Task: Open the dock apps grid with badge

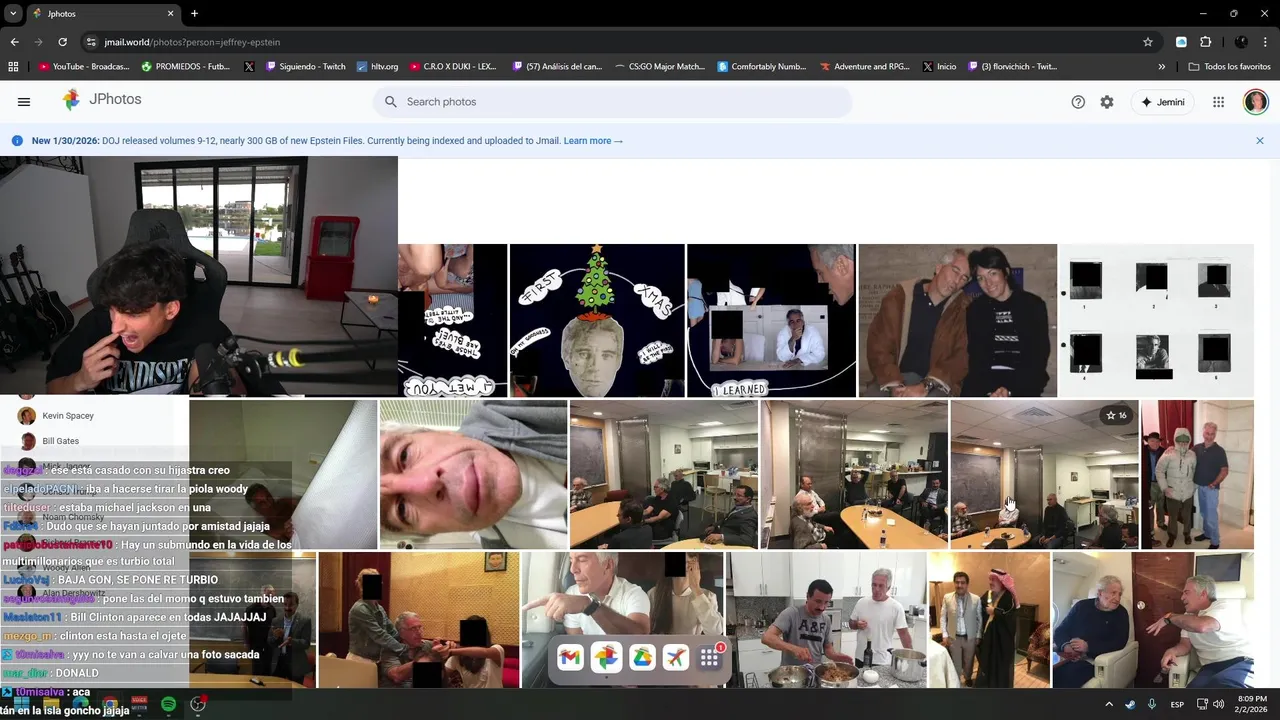Action: coord(710,657)
